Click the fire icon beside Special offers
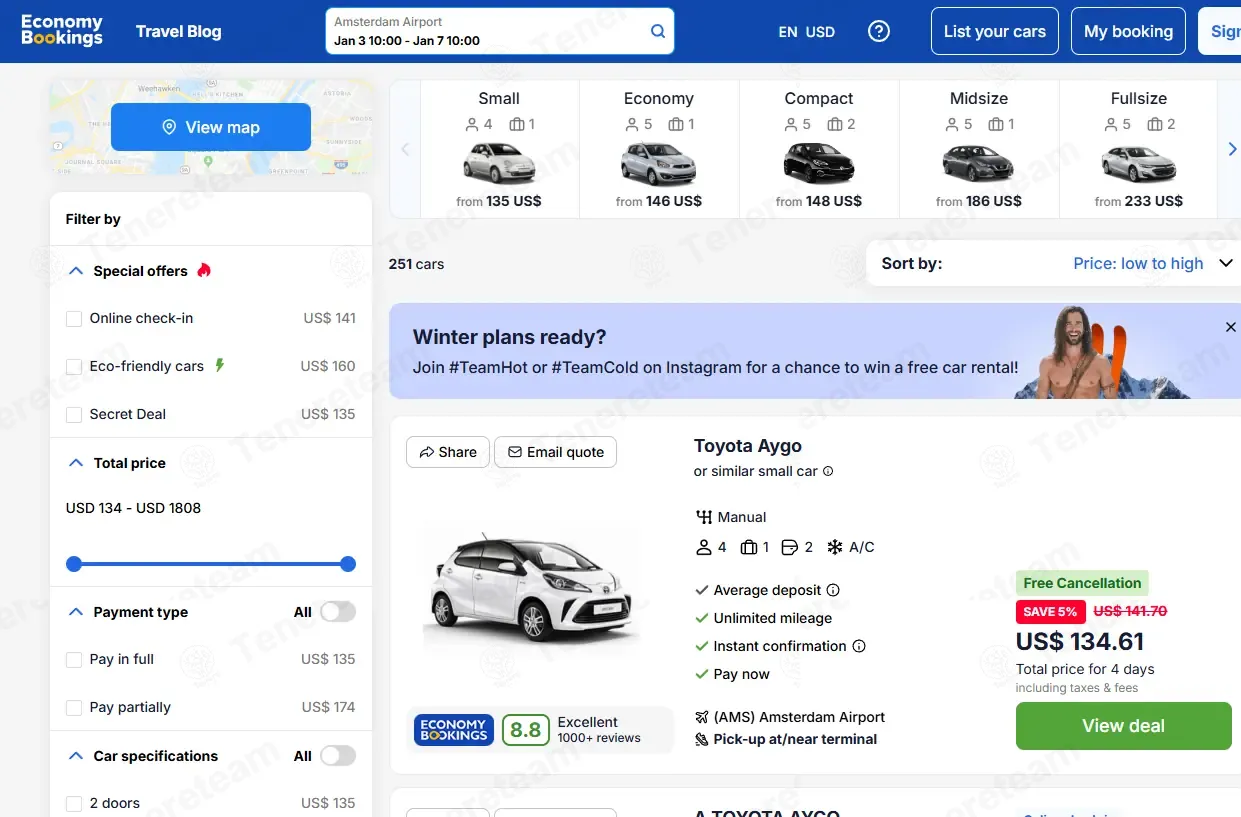Screen dimensions: 1241x817 pos(204,270)
